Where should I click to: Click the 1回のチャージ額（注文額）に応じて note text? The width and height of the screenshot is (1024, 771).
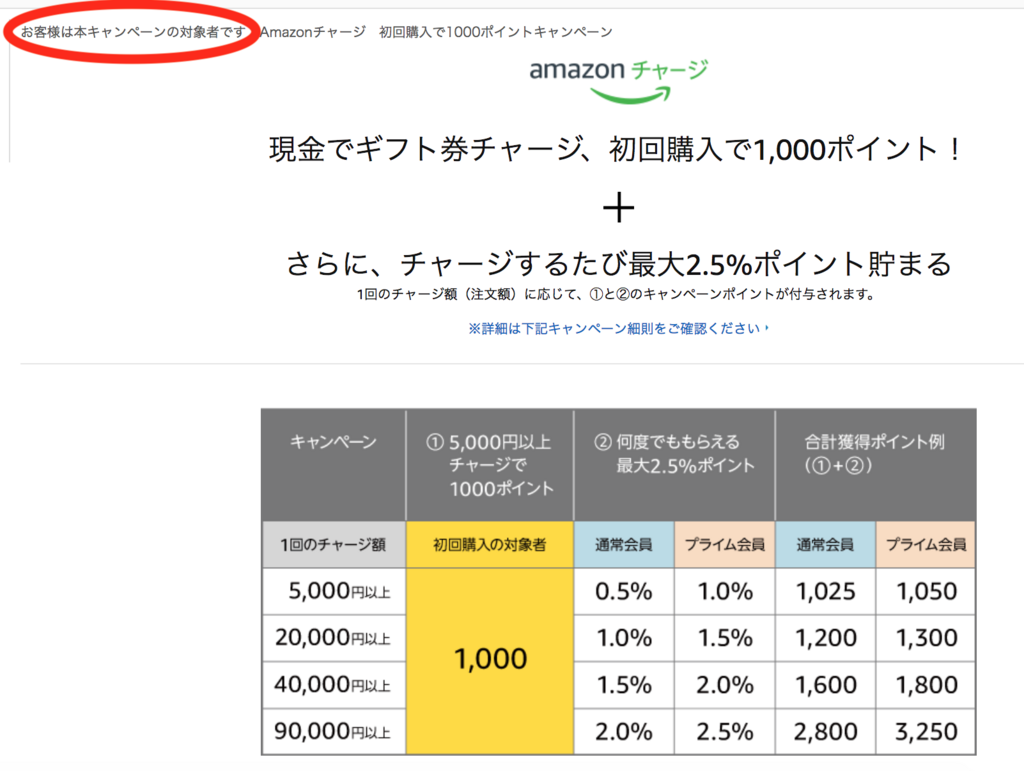615,294
